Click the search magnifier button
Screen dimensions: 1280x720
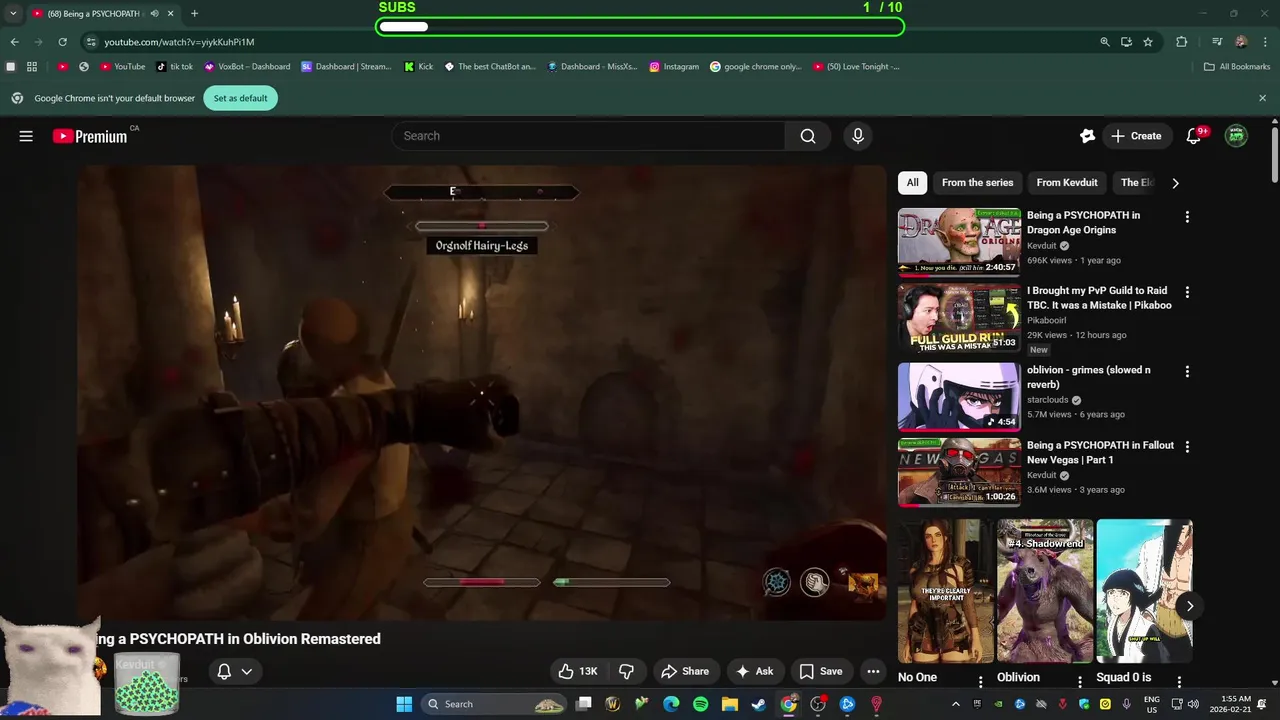(808, 136)
